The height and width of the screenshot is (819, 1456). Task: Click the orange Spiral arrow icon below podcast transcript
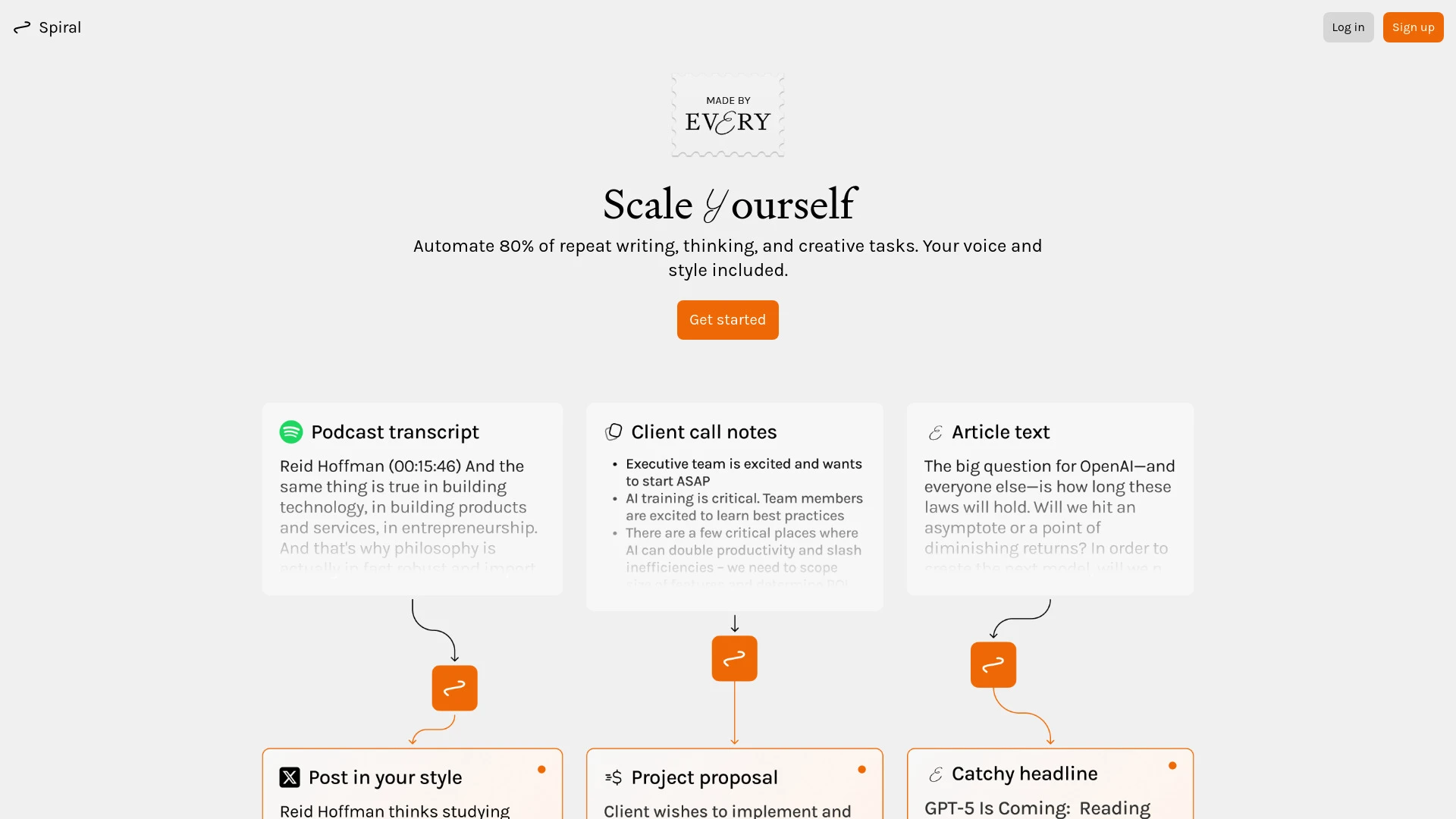[454, 688]
